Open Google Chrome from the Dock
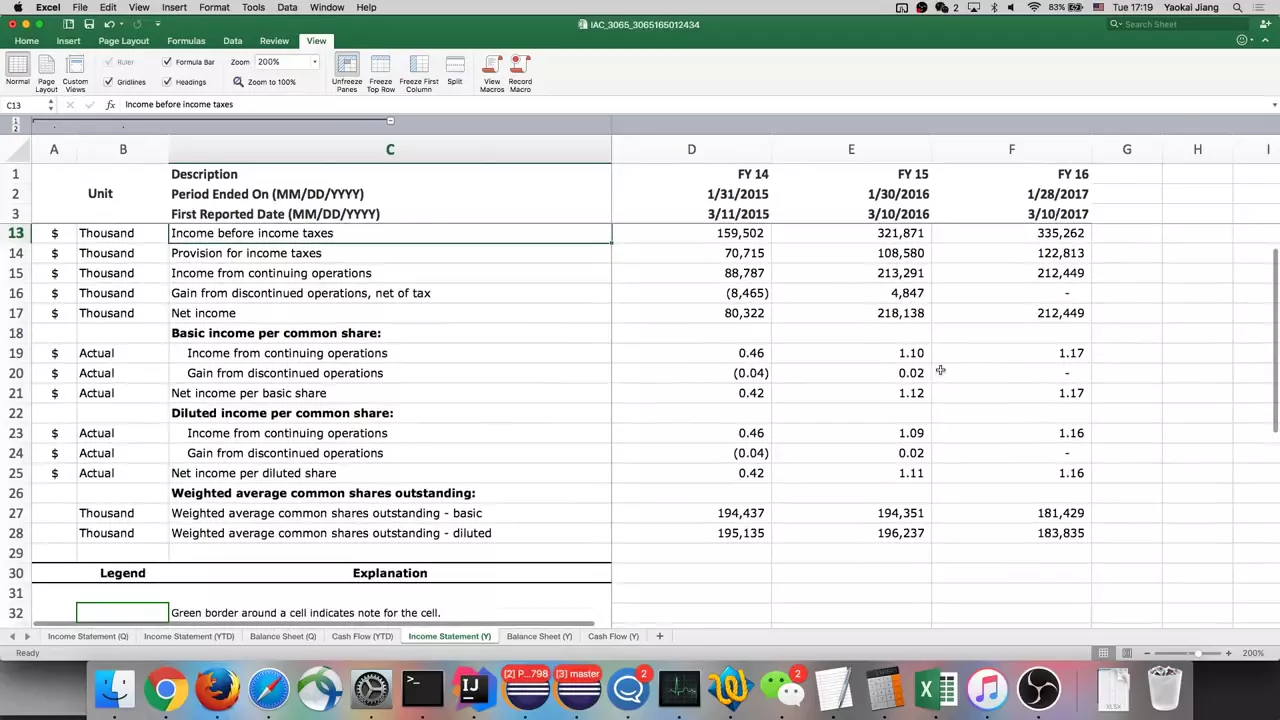The image size is (1280, 720). click(x=166, y=689)
